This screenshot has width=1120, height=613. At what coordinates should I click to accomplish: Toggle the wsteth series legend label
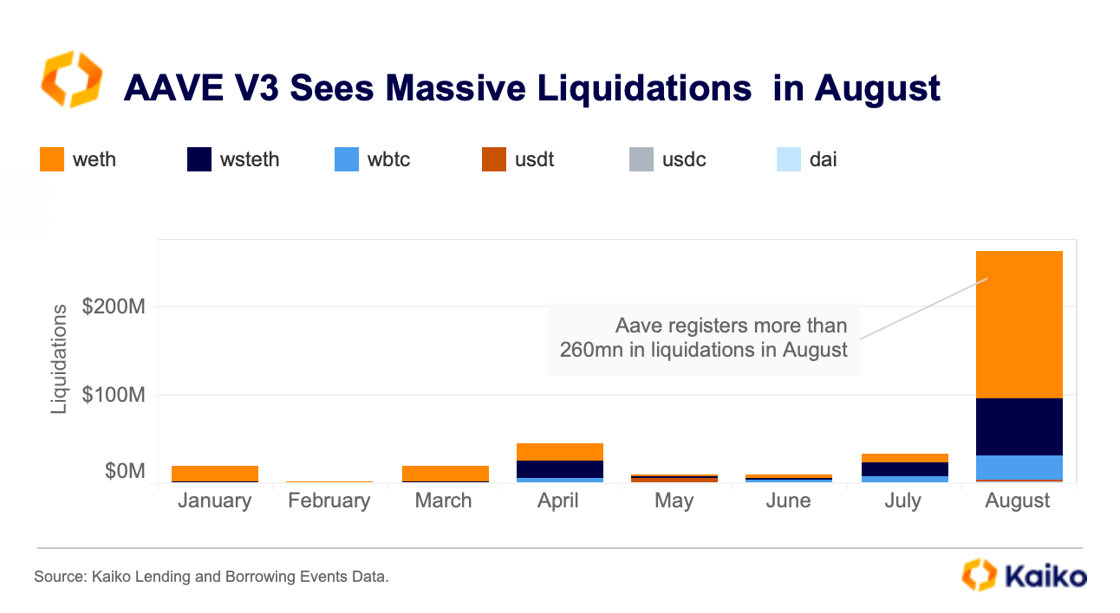click(x=251, y=159)
